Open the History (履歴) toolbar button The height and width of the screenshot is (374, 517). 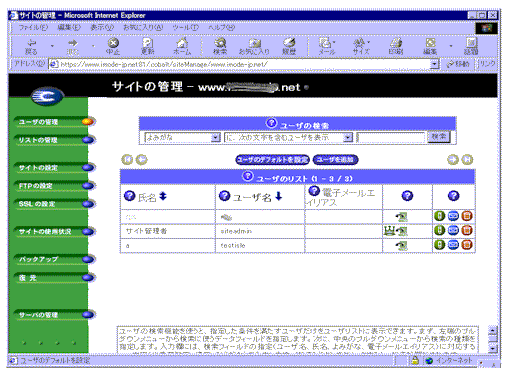pyautogui.click(x=289, y=47)
